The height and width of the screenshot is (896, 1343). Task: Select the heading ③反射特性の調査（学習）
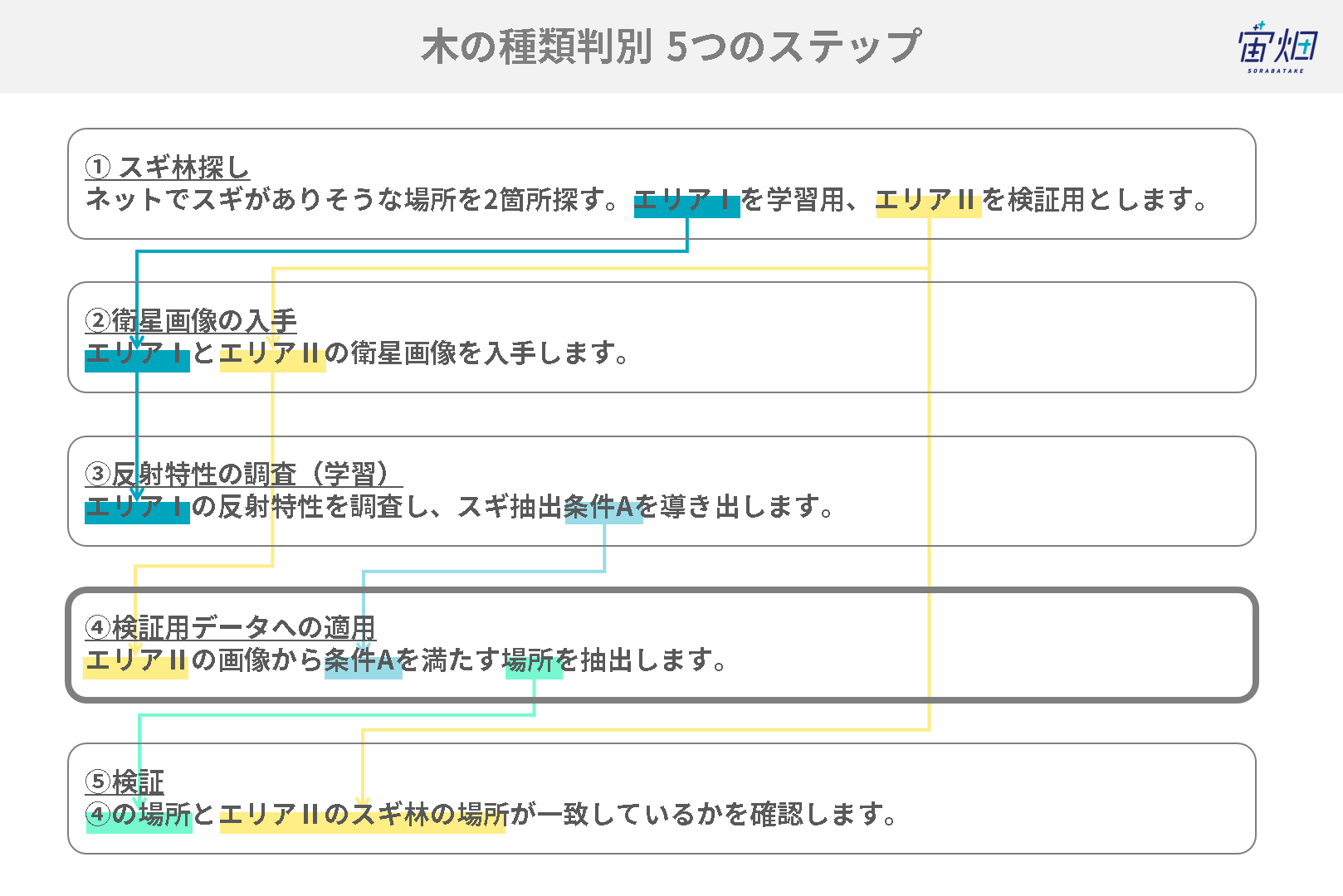(x=243, y=474)
